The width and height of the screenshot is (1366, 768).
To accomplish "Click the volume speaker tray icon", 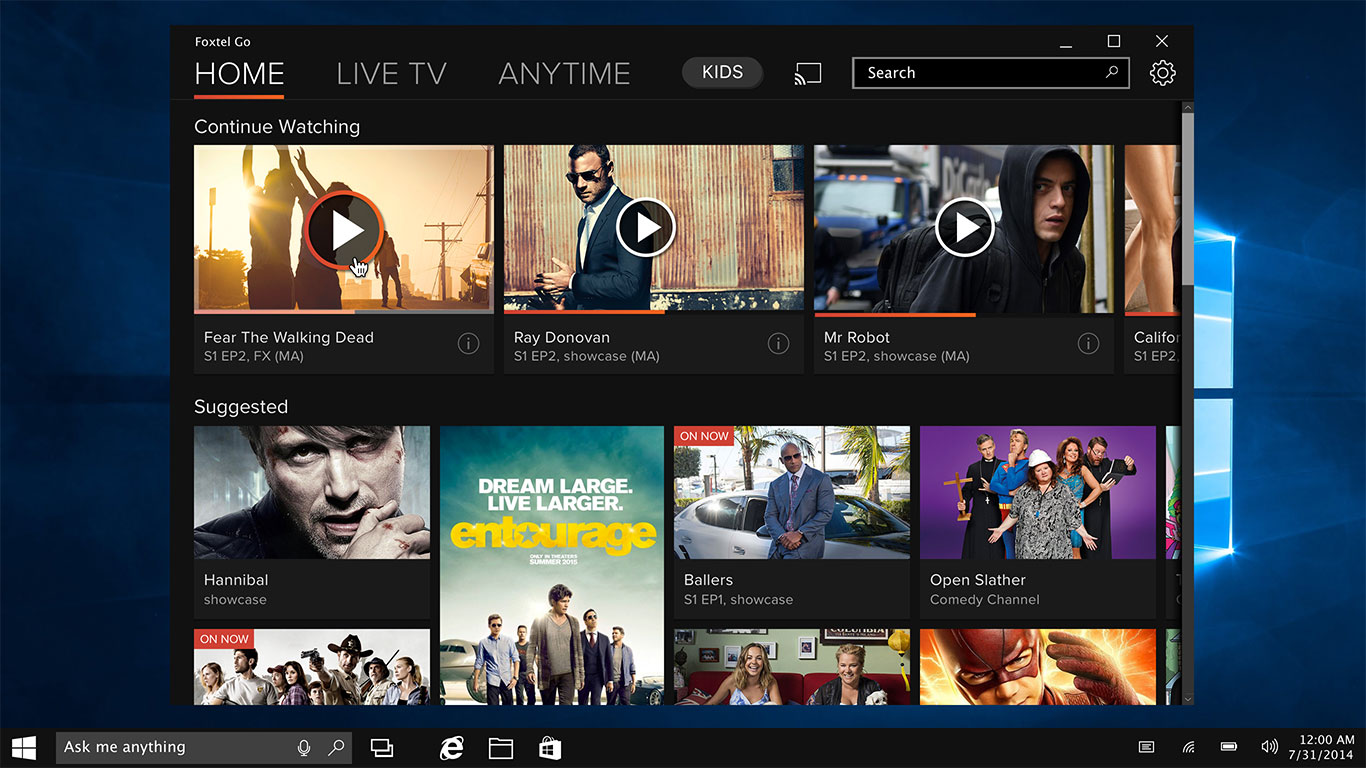I will coord(1270,747).
